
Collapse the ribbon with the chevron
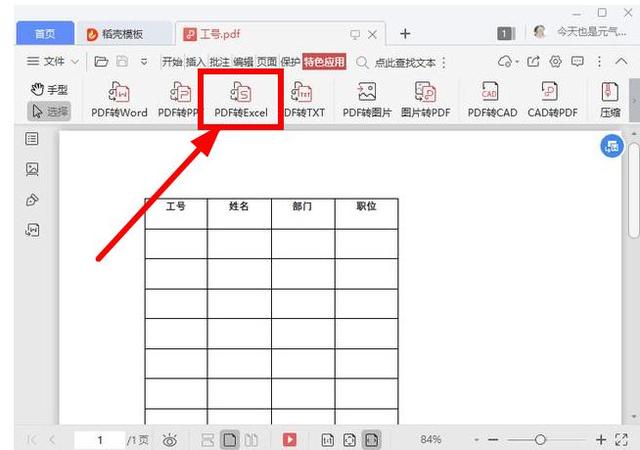(x=621, y=62)
